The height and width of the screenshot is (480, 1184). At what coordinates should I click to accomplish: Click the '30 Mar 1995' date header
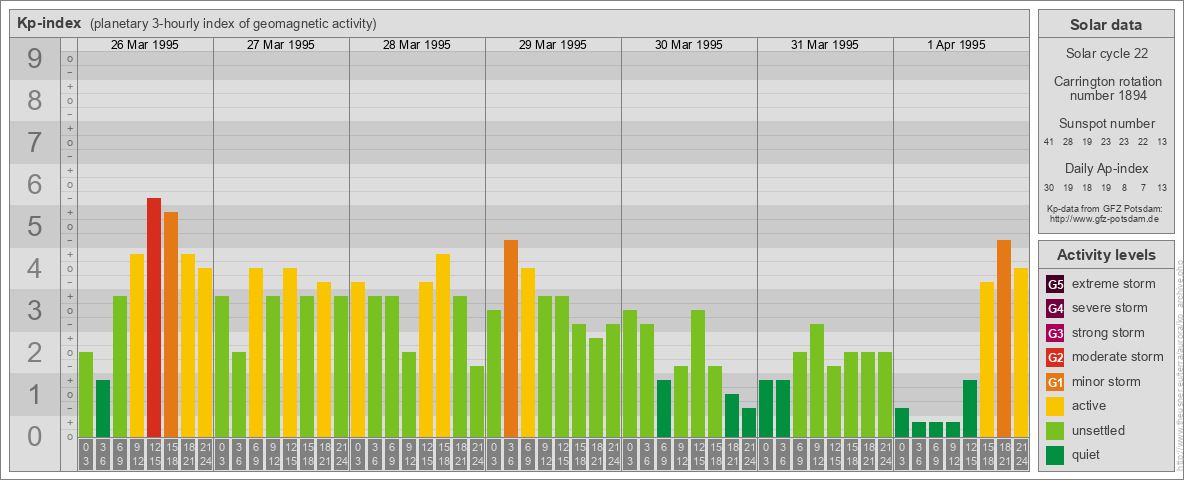(689, 45)
